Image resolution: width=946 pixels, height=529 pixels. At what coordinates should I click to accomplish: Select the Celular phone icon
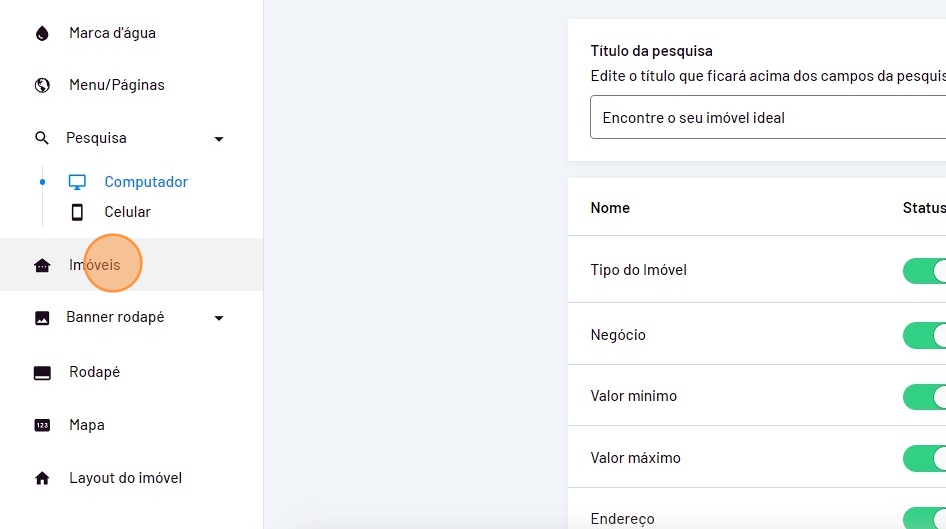pyautogui.click(x=77, y=212)
